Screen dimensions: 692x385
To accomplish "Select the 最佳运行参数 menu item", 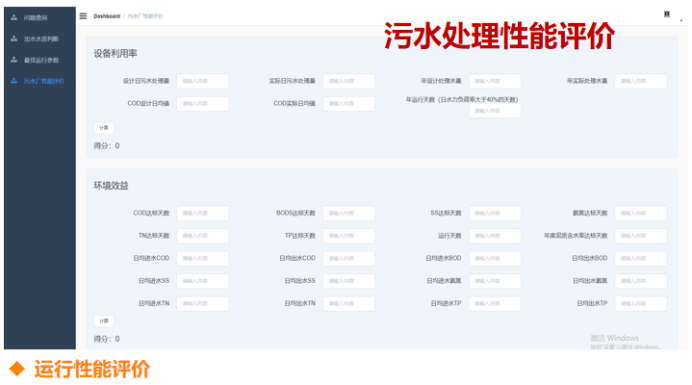I will point(41,60).
